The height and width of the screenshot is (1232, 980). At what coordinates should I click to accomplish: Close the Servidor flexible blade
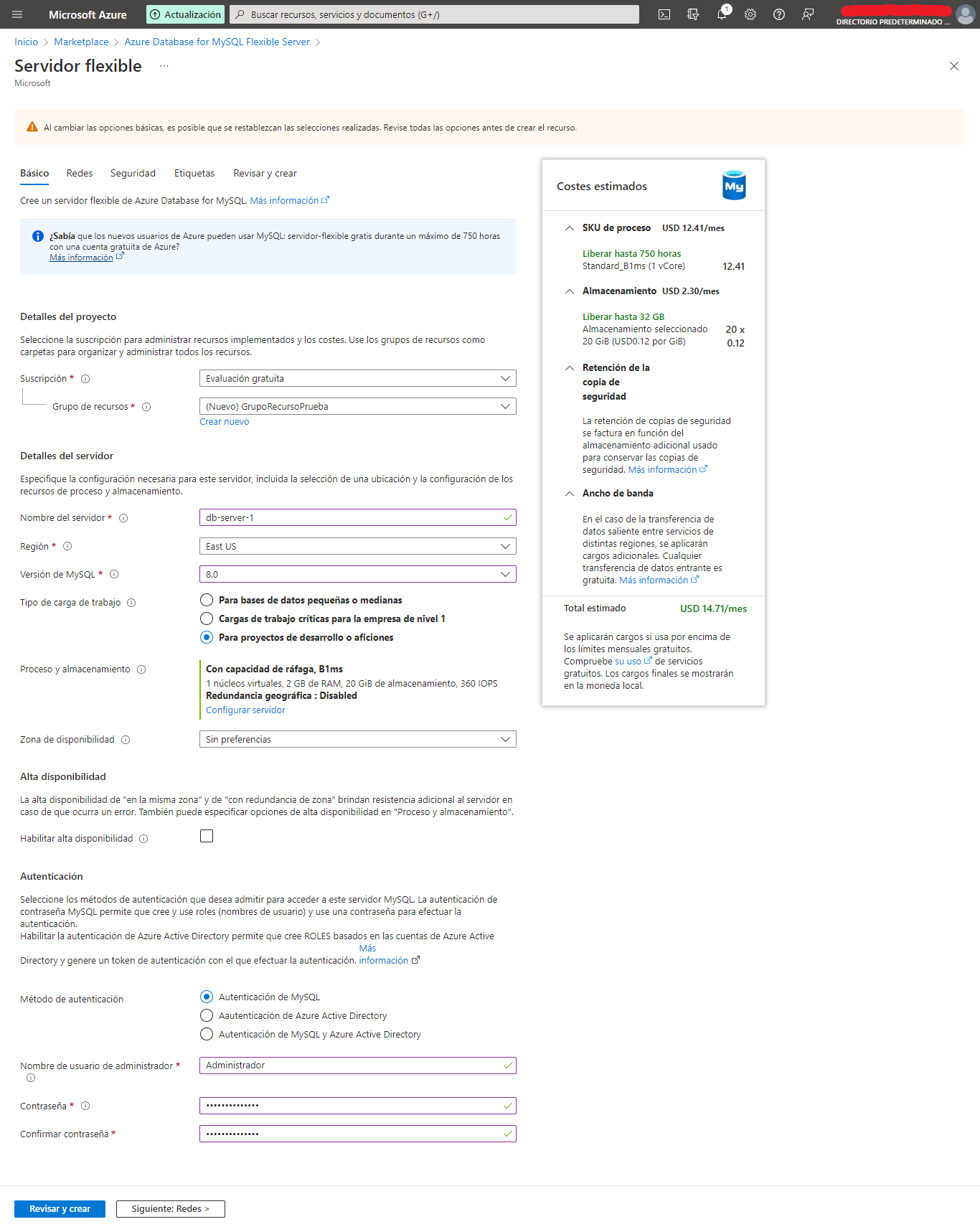click(x=954, y=66)
